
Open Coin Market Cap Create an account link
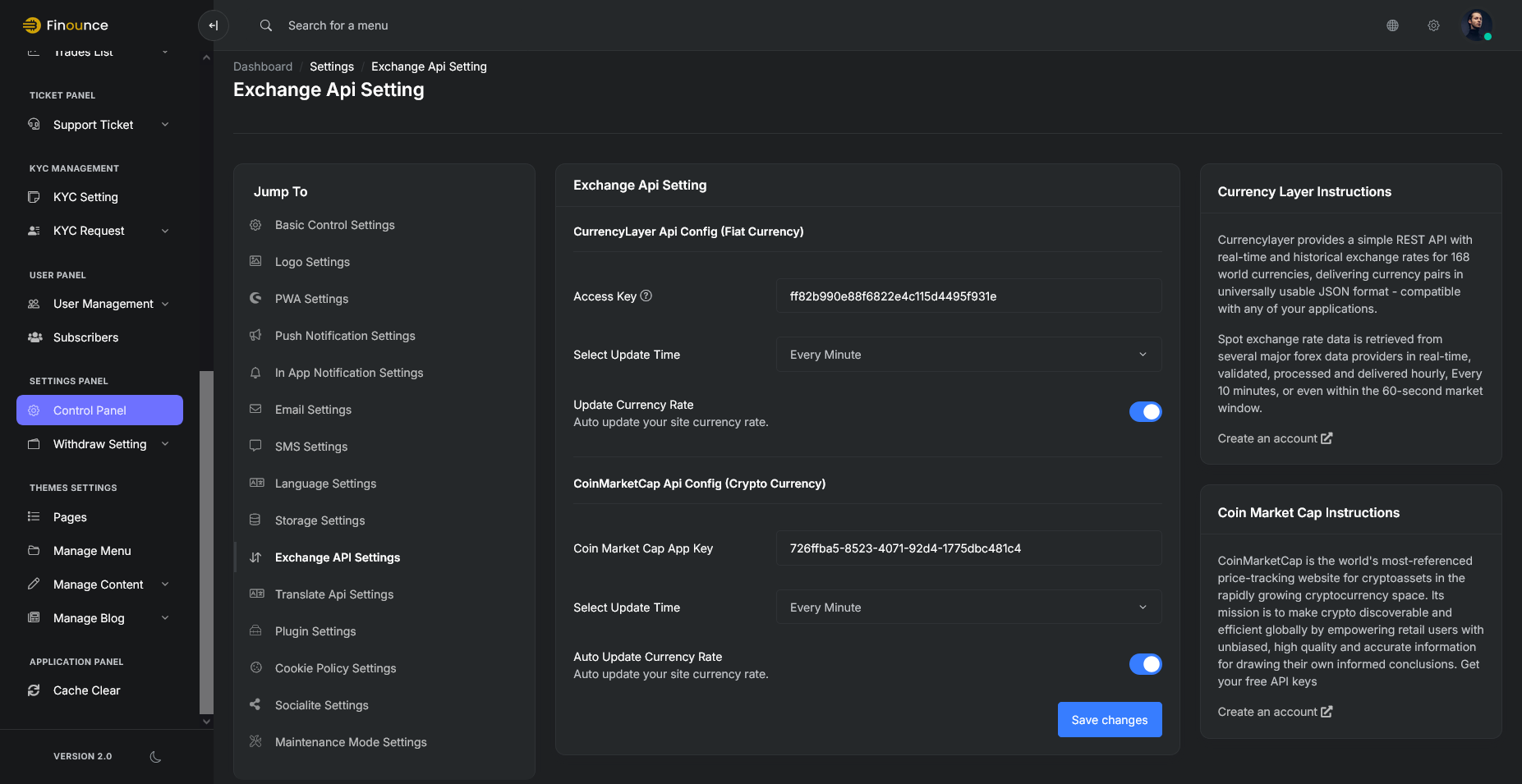pos(1275,712)
